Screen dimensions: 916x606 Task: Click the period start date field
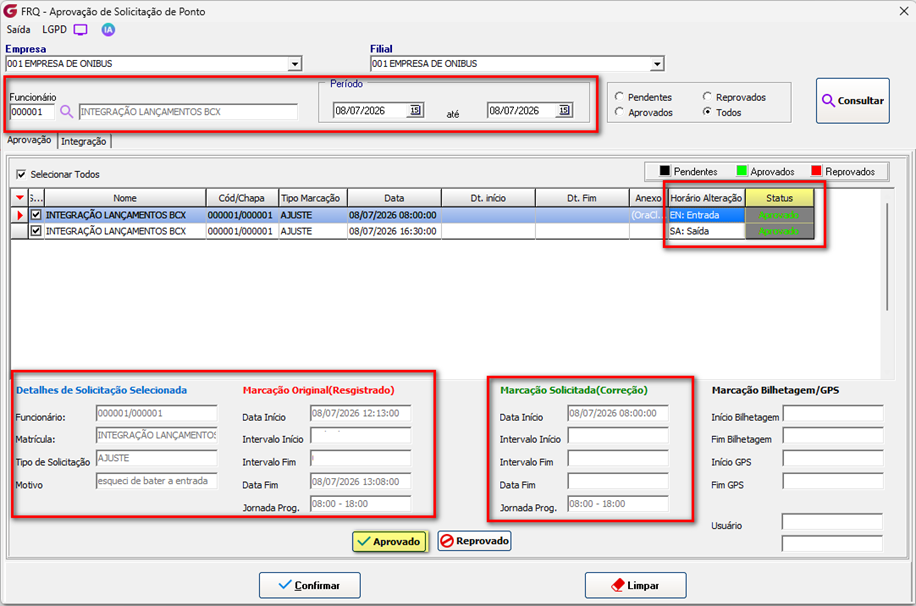pyautogui.click(x=370, y=110)
